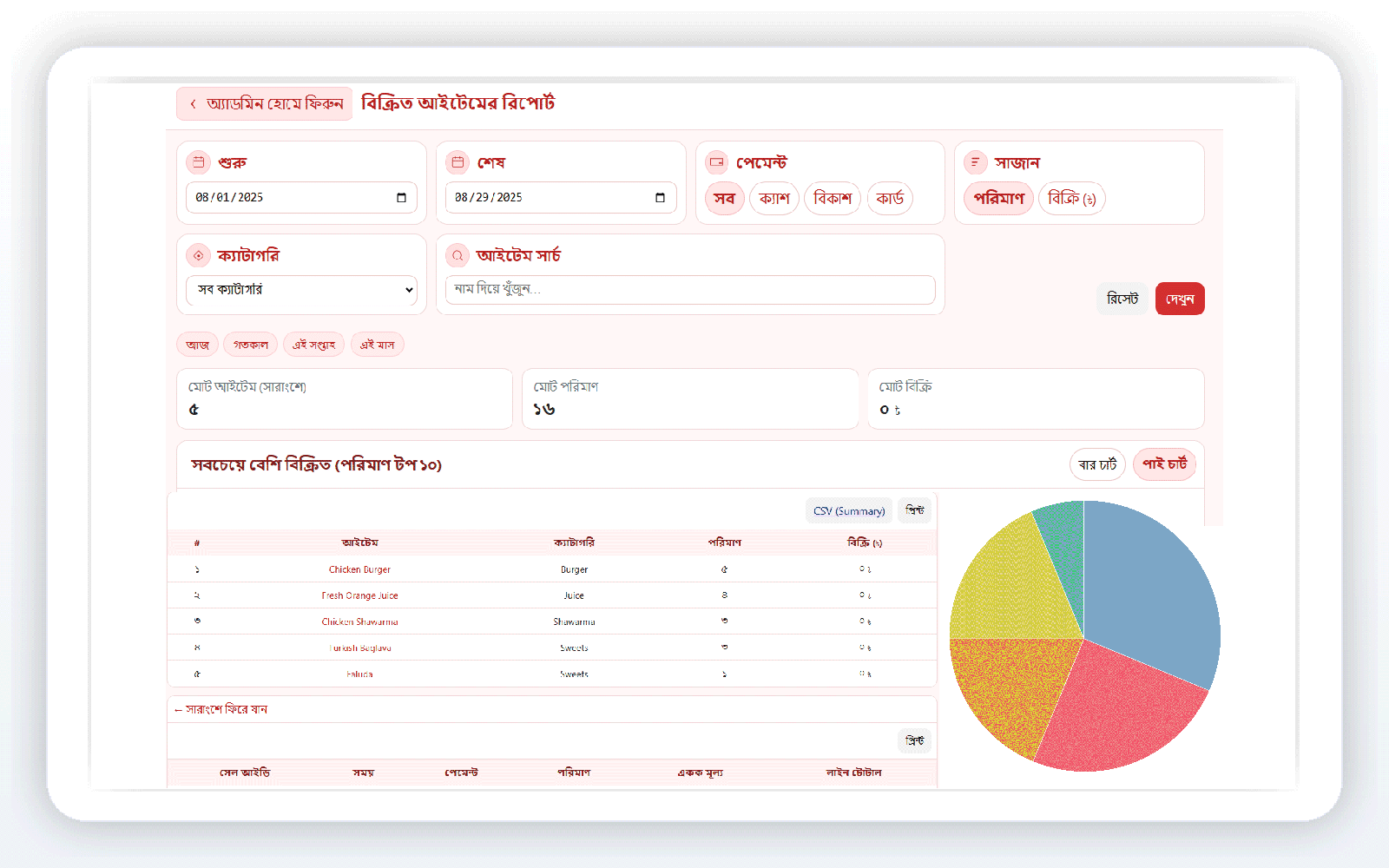
Task: Click the magnifier icon beside আইটেম সার্চ
Action: coord(458,255)
